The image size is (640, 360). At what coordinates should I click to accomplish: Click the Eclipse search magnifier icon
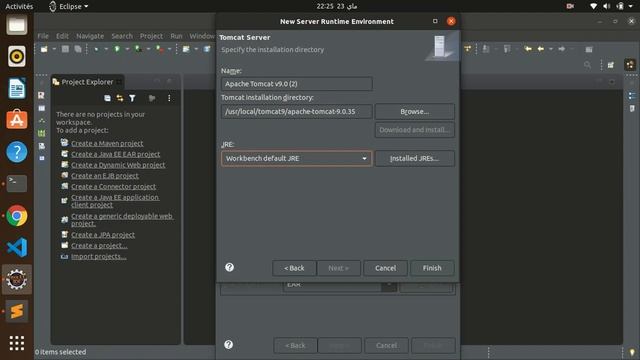pyautogui.click(x=587, y=65)
